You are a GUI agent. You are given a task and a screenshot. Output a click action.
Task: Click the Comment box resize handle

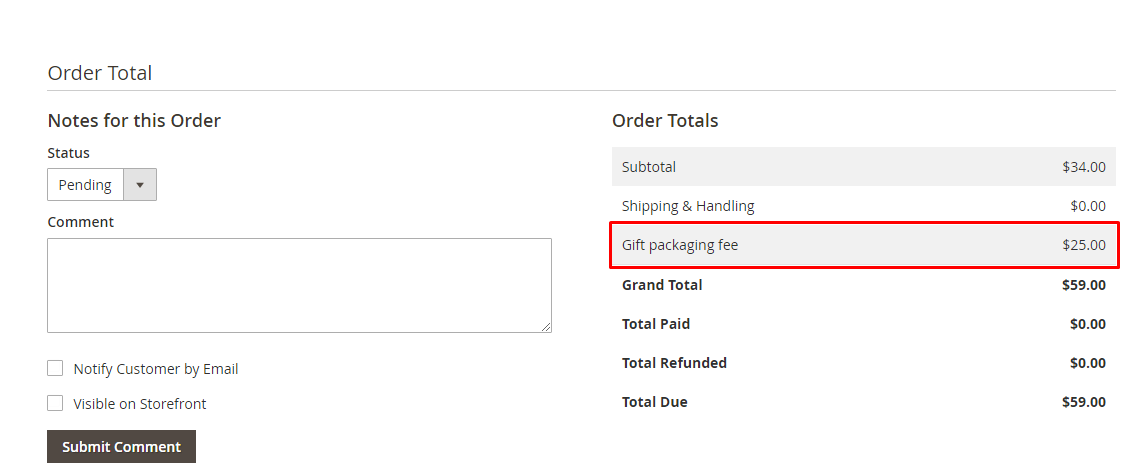tap(547, 328)
